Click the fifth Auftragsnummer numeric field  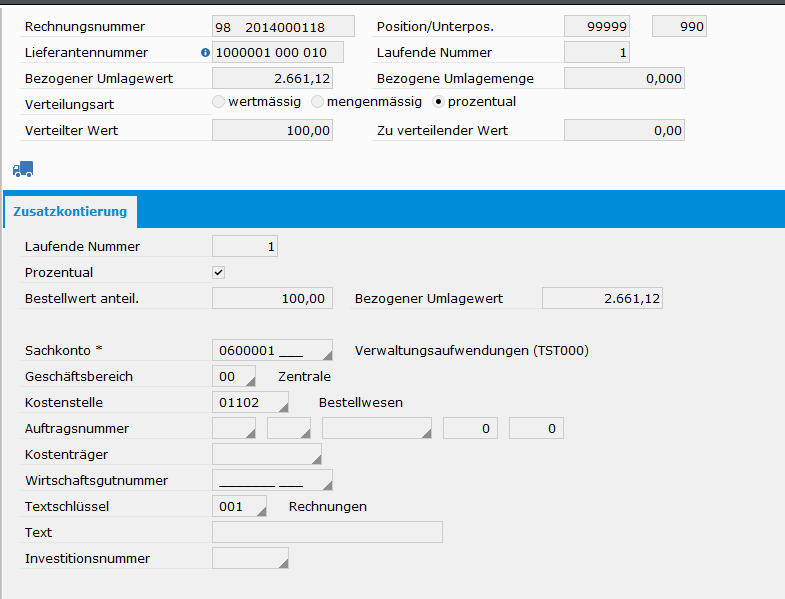[x=536, y=428]
